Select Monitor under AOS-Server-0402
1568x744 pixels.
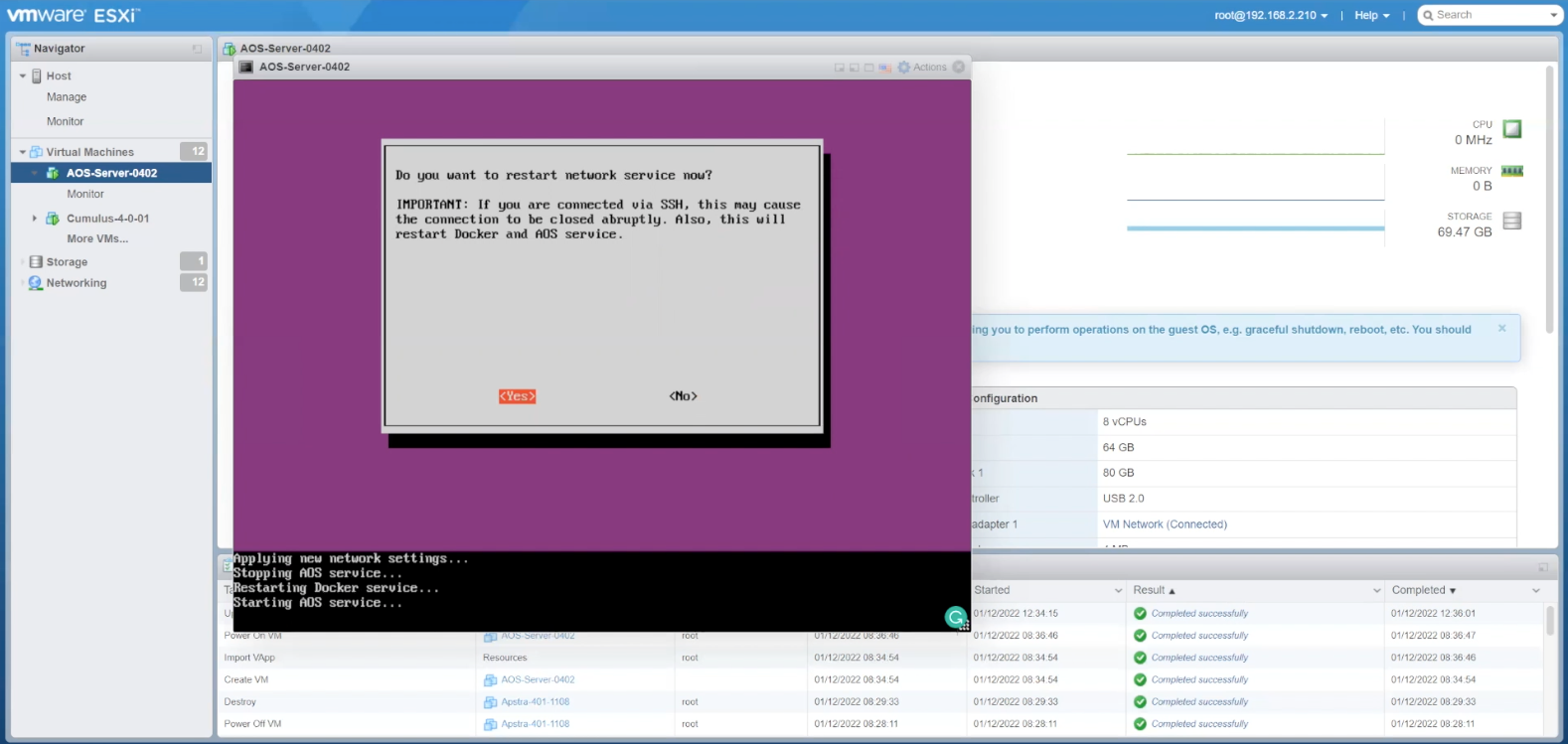[85, 194]
